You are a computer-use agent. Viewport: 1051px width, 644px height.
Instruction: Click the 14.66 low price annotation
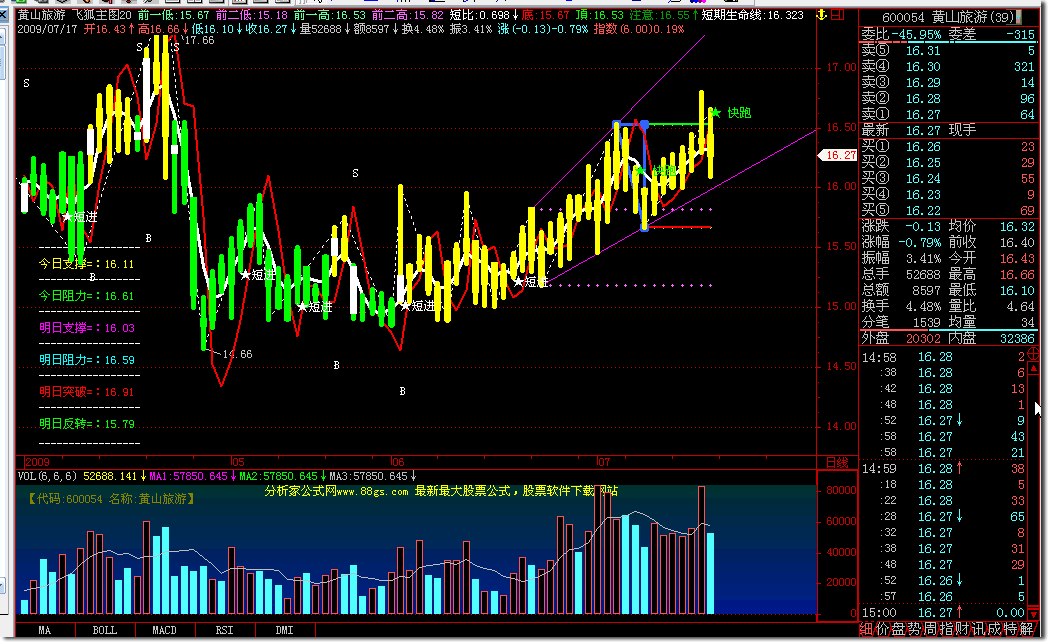[237, 354]
